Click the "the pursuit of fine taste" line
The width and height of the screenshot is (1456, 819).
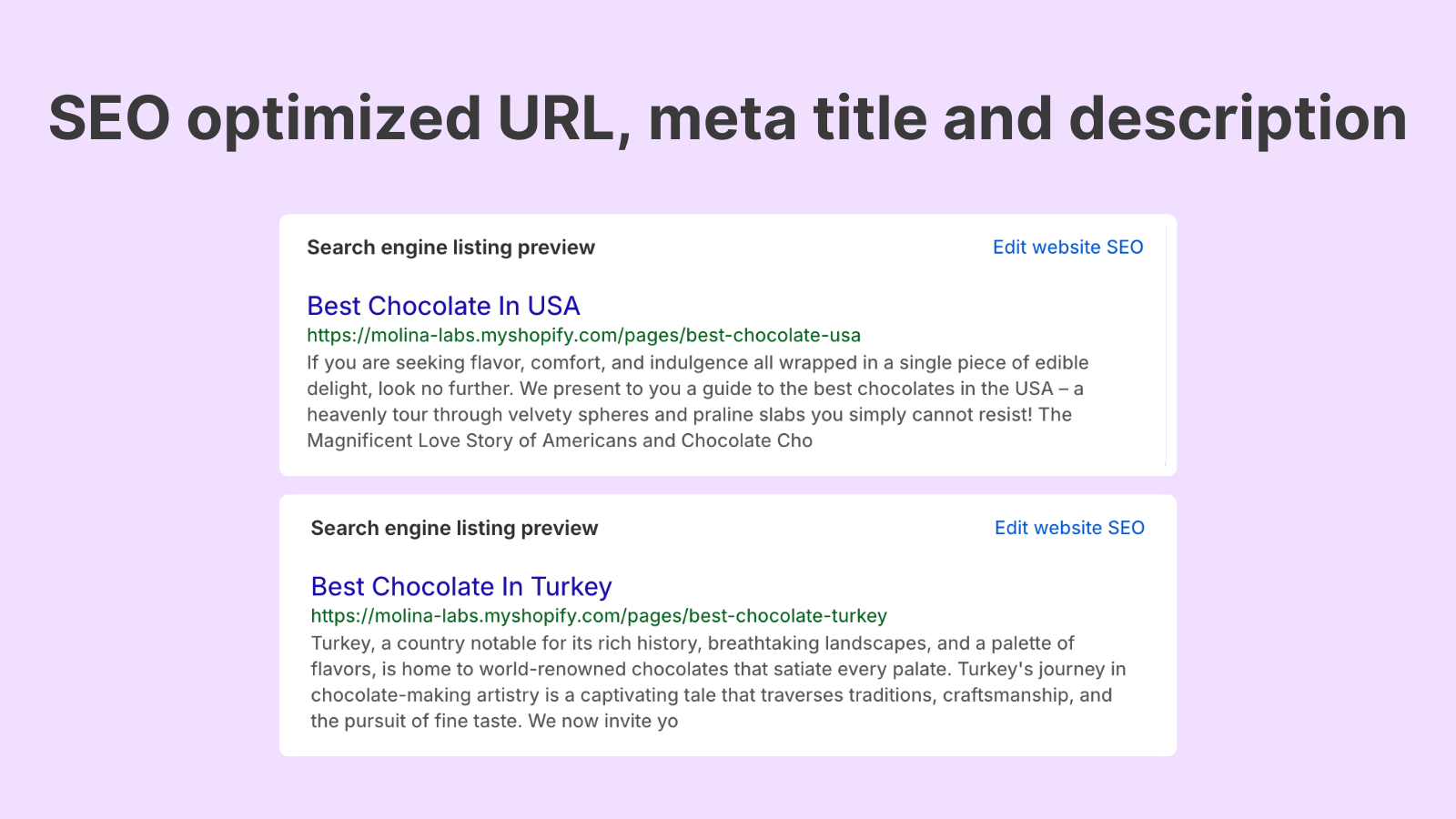pyautogui.click(x=494, y=722)
